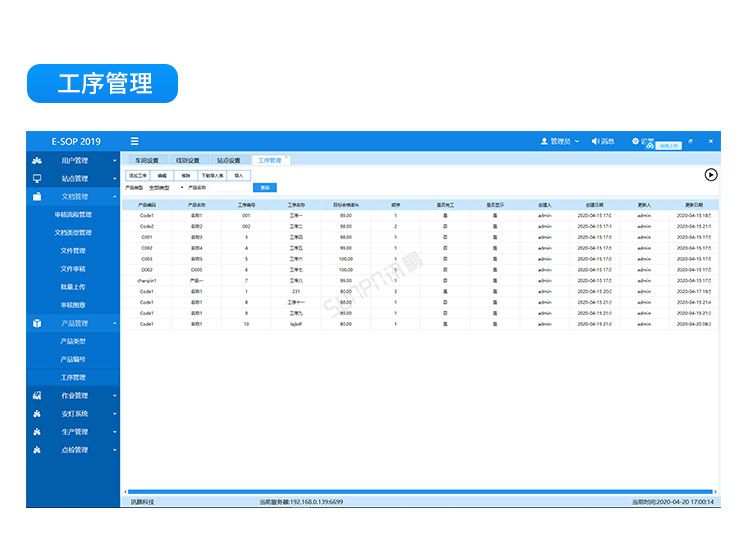Open 消息 messages speaker icon
750x543 pixels.
(x=595, y=141)
